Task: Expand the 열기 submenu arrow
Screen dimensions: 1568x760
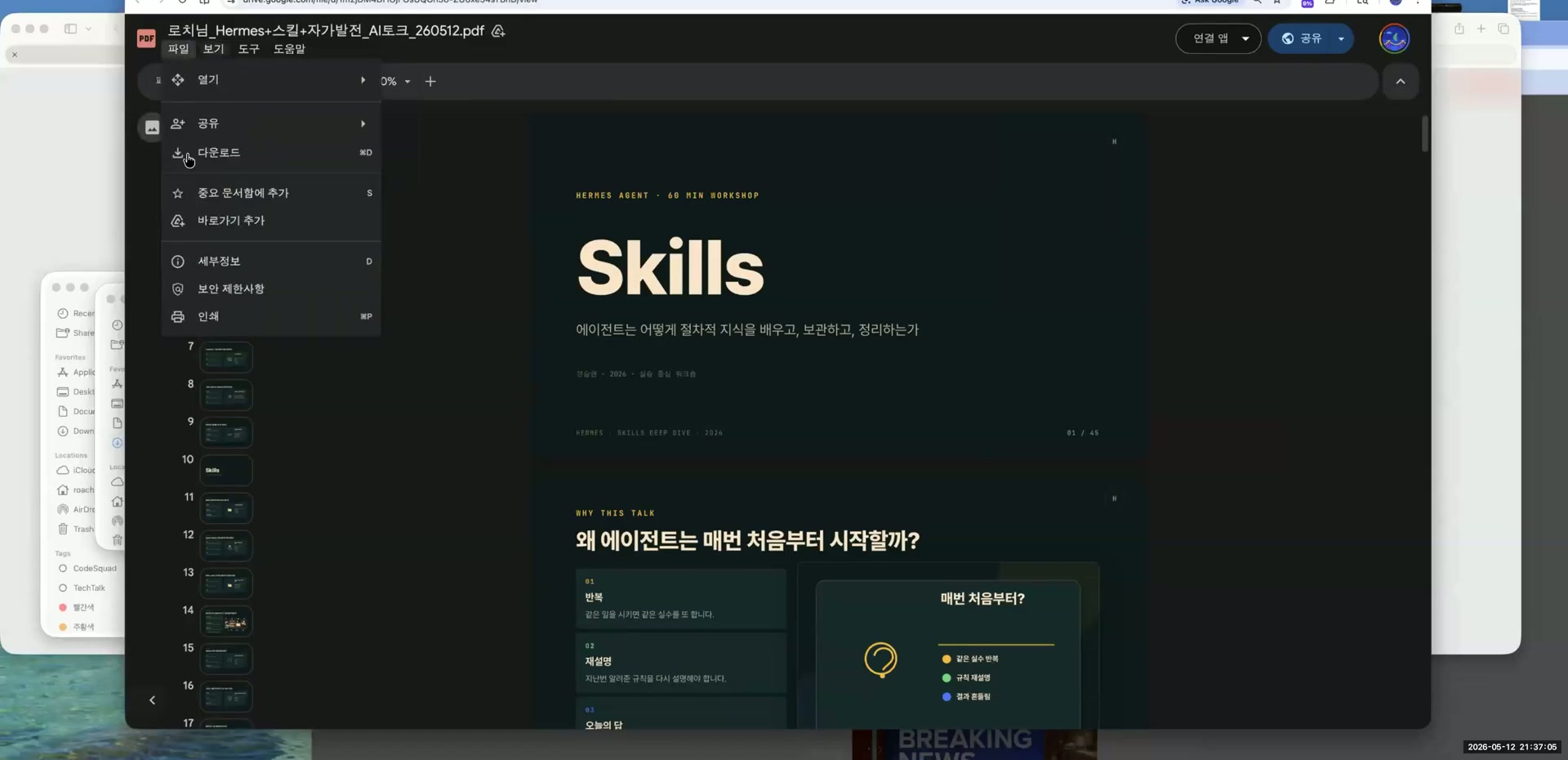Action: 363,80
